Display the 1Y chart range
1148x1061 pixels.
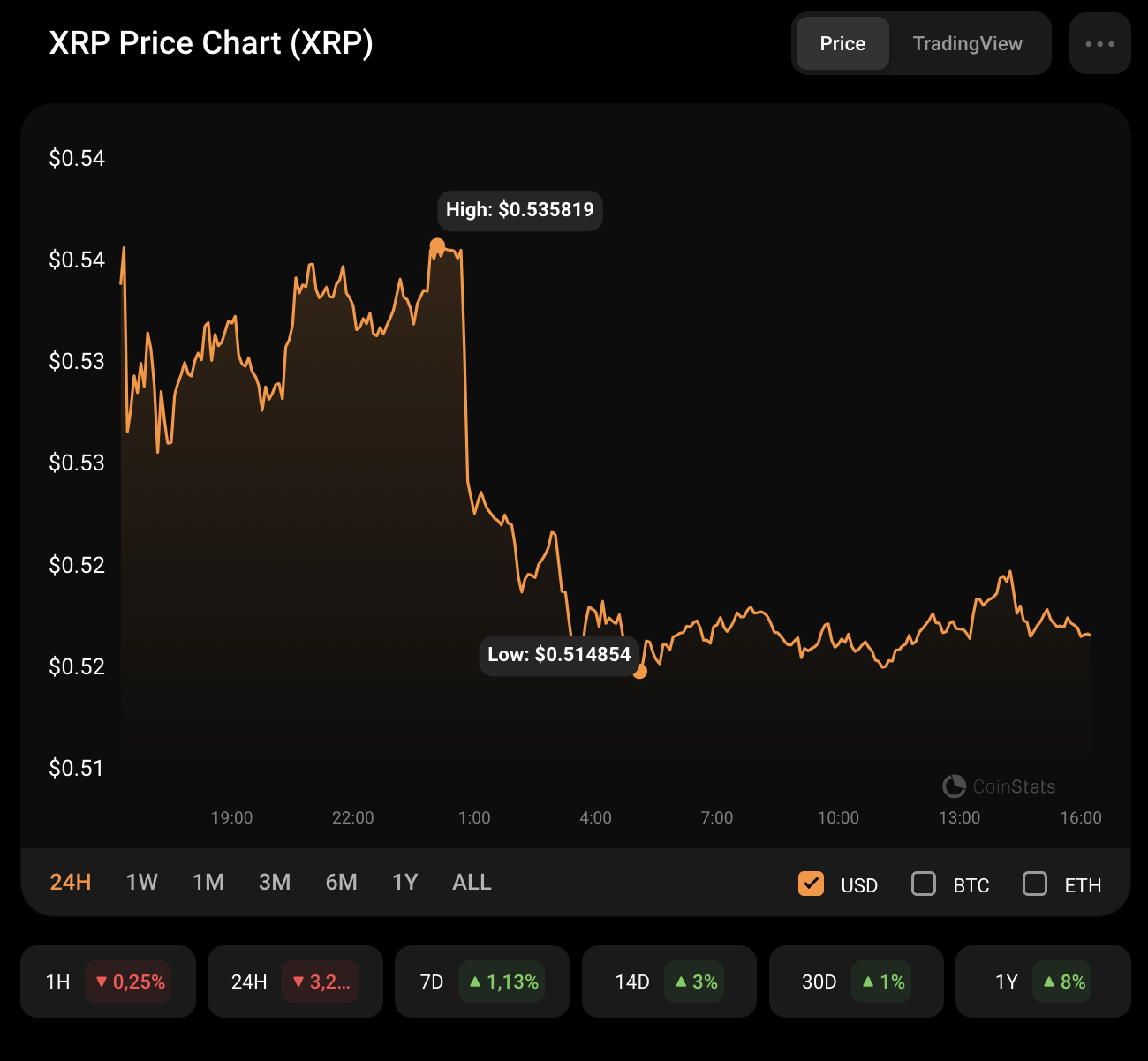point(405,882)
